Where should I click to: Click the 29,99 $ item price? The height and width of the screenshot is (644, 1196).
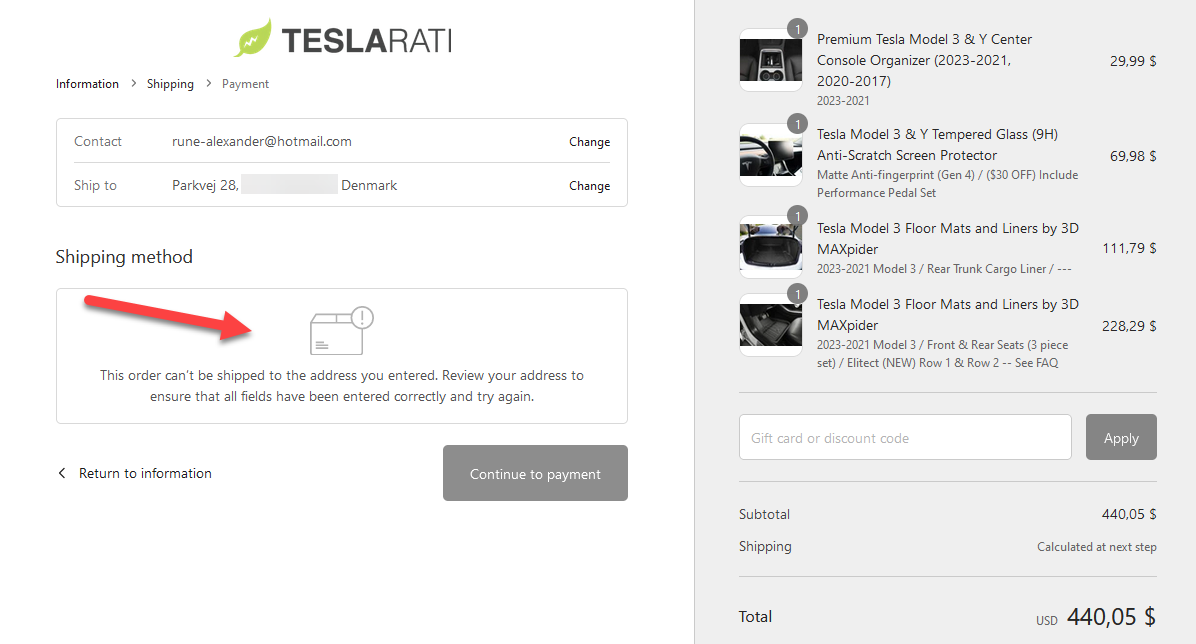pyautogui.click(x=1133, y=61)
